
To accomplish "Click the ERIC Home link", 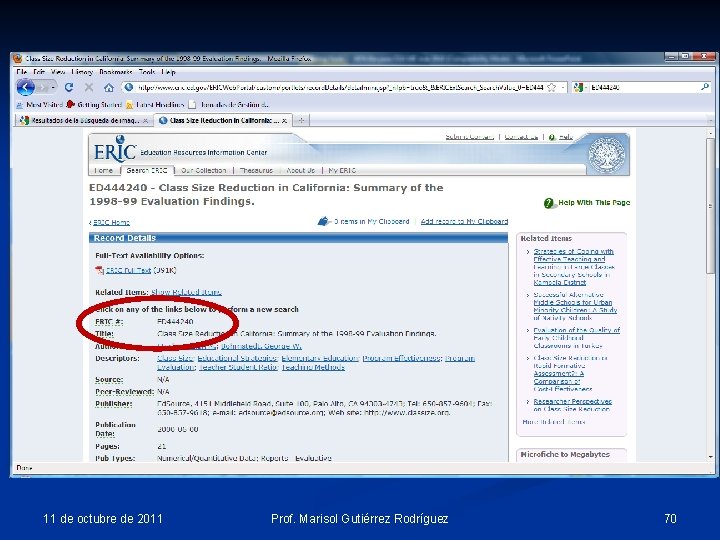I will (x=111, y=222).
